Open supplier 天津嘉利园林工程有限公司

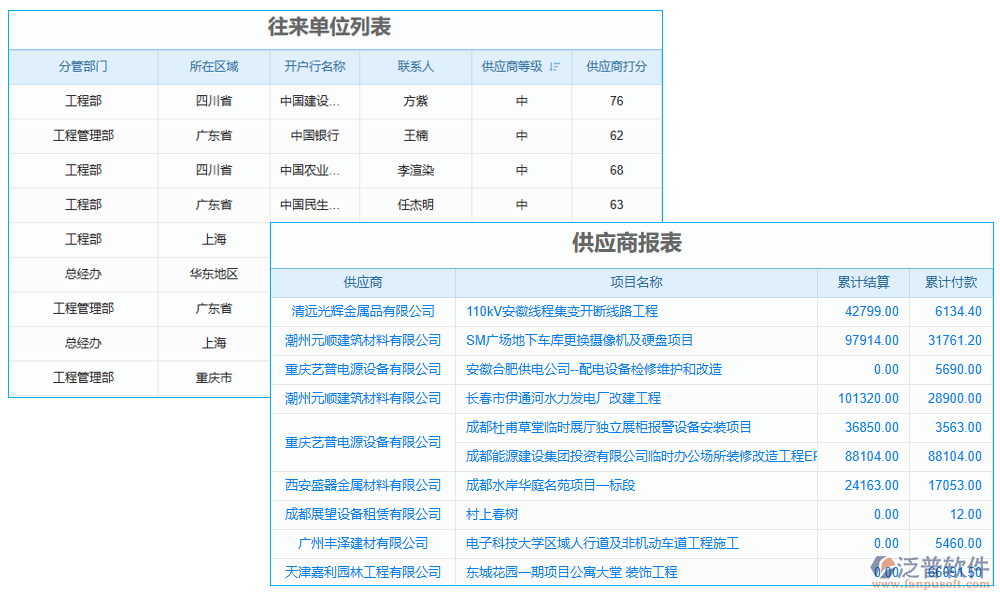364,572
